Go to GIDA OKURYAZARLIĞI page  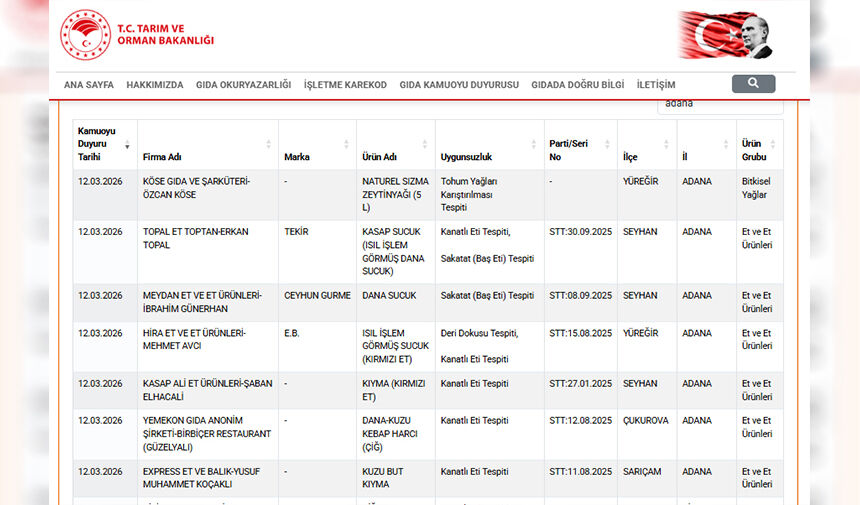point(243,85)
